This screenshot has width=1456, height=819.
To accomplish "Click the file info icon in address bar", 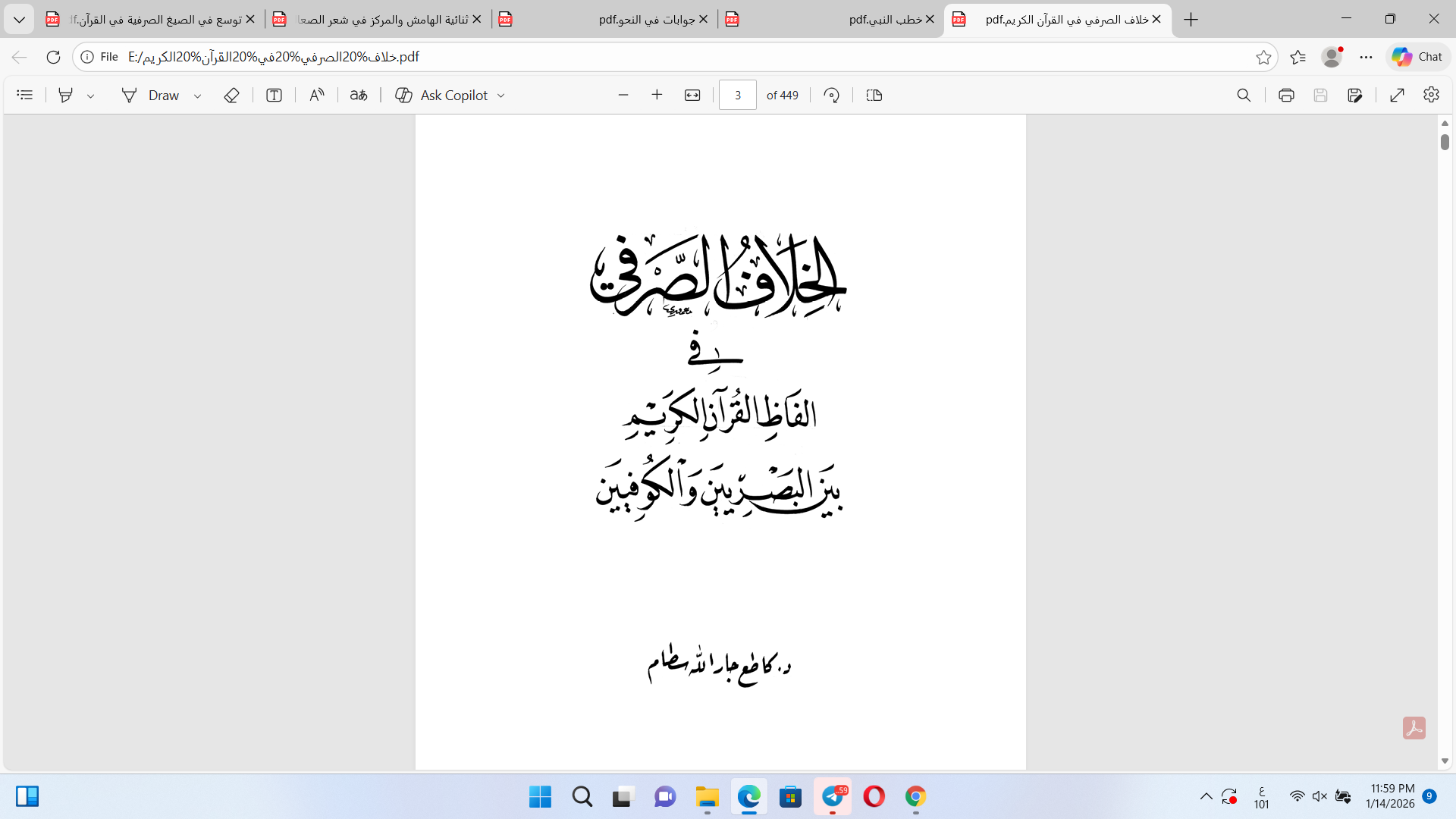I will point(87,57).
